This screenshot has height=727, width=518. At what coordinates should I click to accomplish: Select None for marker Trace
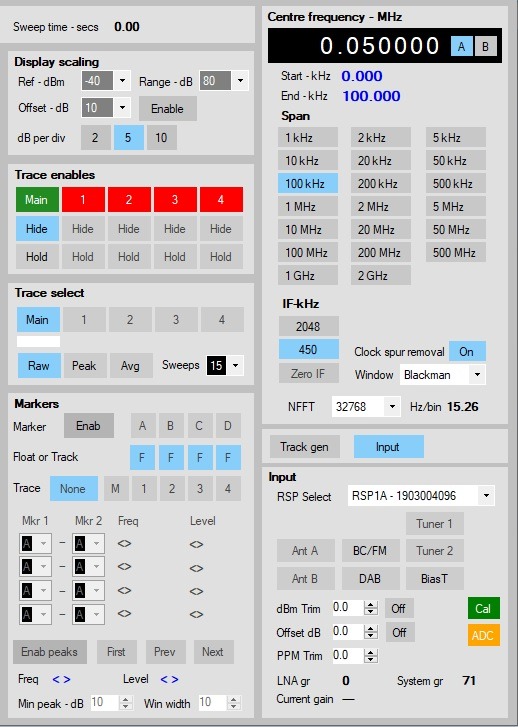pyautogui.click(x=74, y=488)
